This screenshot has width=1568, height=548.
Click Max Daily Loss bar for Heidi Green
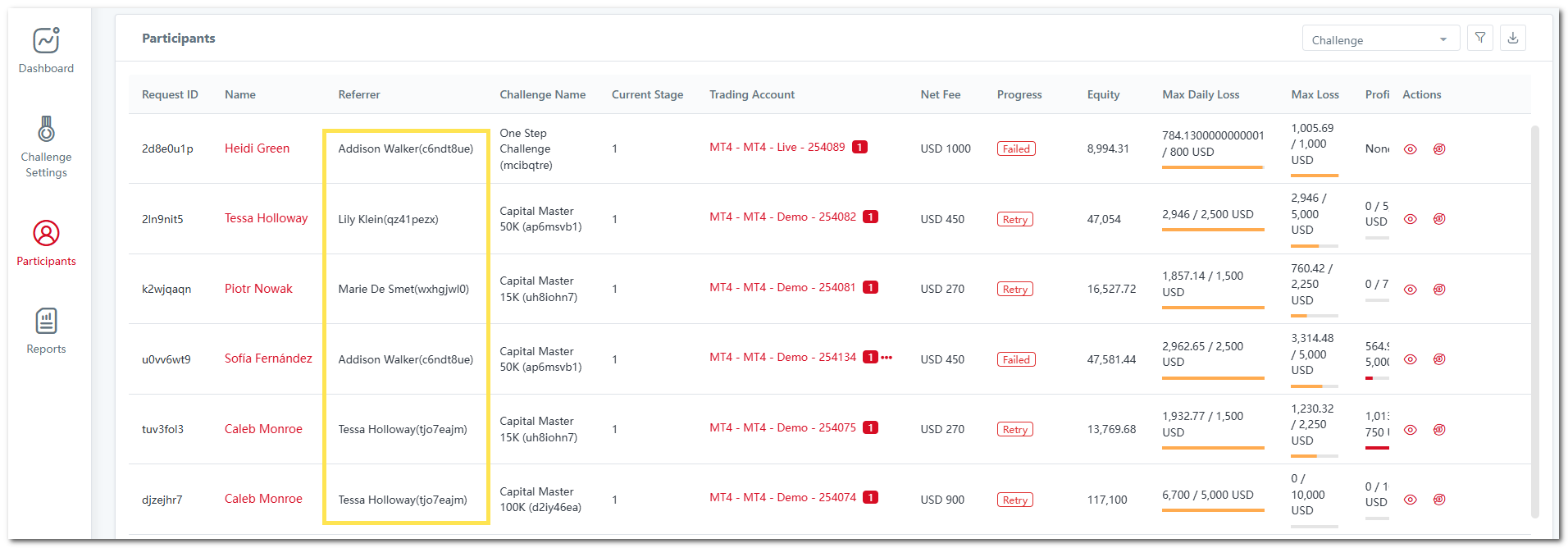[x=1212, y=167]
